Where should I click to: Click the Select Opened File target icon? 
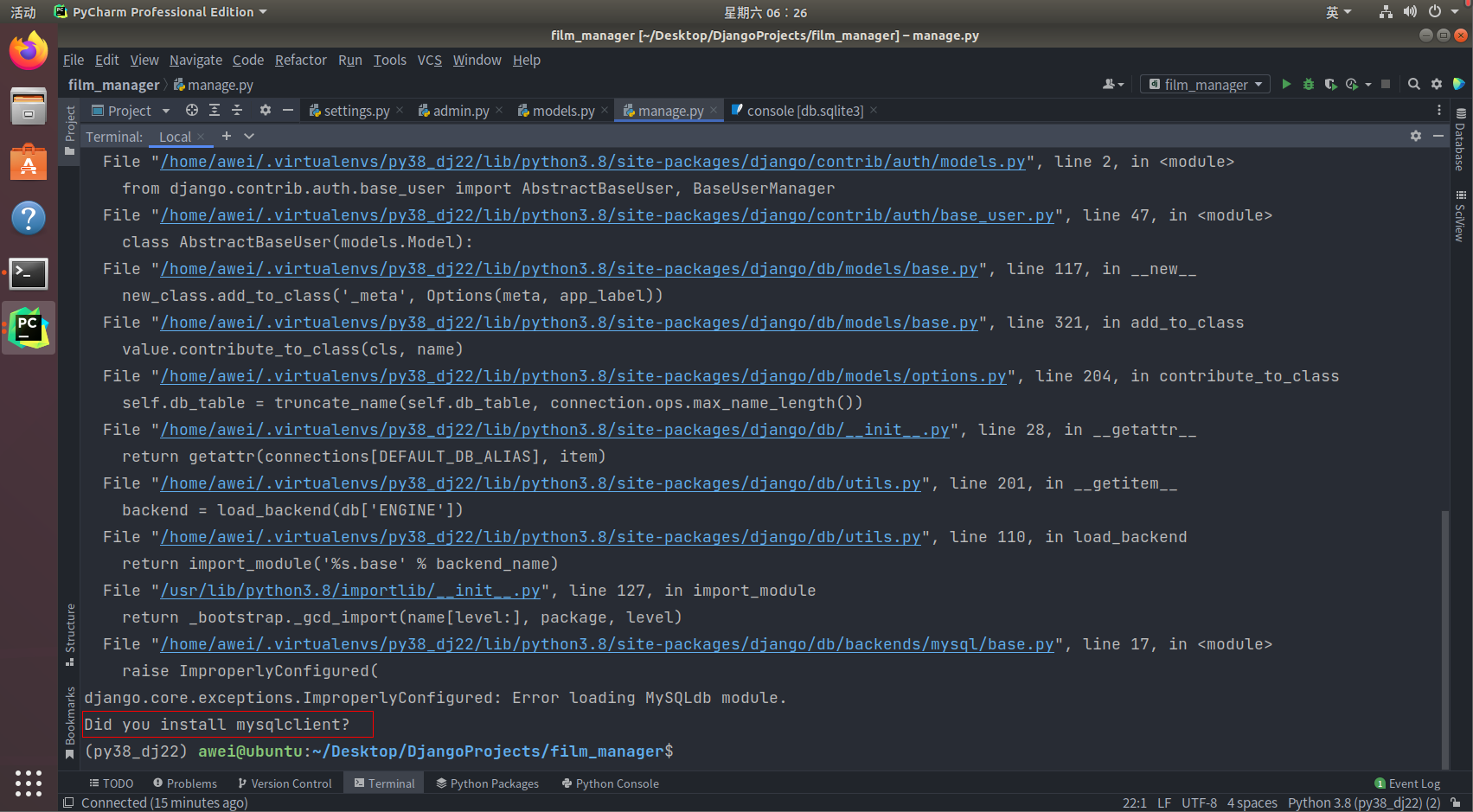coord(192,110)
